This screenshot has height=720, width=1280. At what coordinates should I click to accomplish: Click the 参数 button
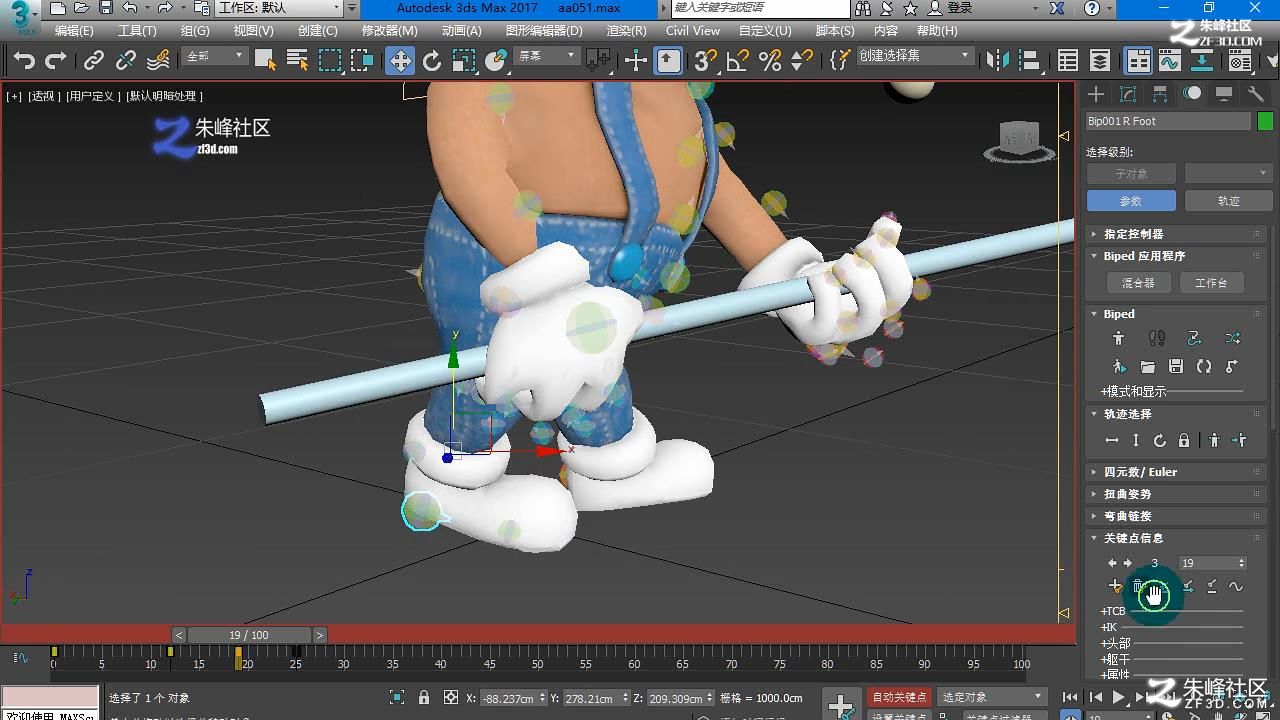click(1130, 201)
